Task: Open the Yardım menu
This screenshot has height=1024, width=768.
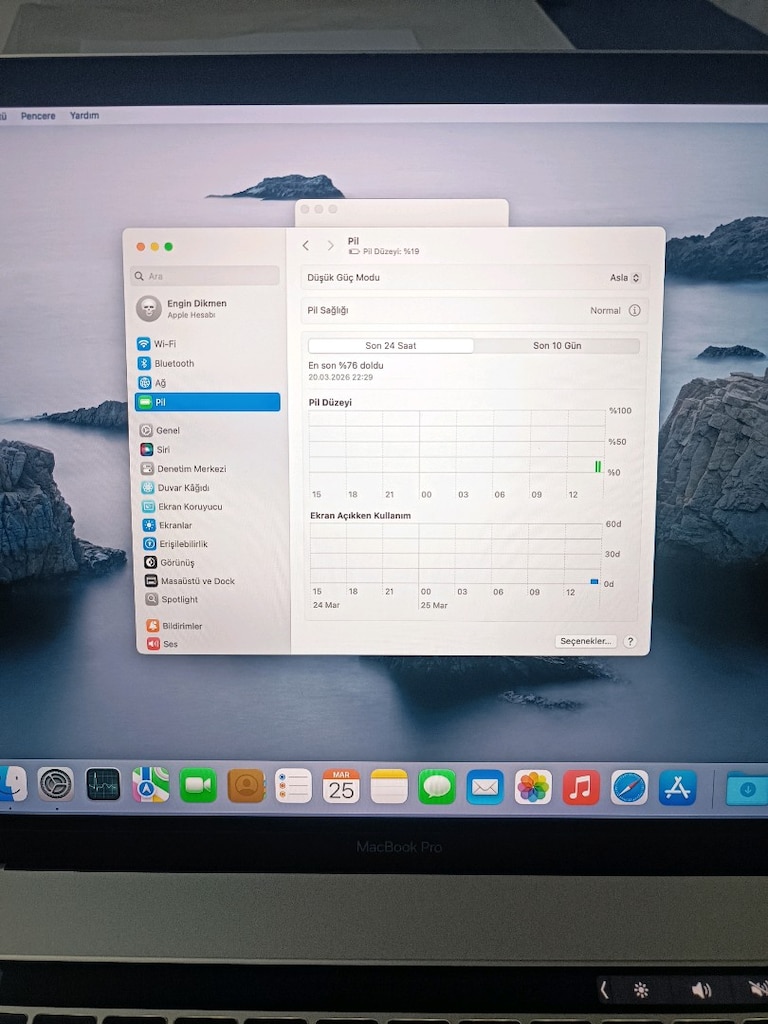Action: coord(84,115)
